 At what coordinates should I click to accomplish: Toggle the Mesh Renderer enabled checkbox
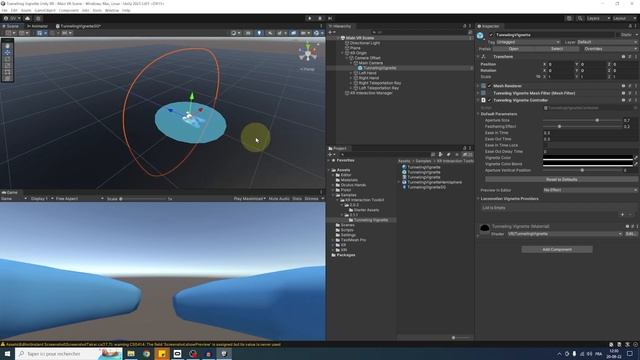[x=489, y=86]
